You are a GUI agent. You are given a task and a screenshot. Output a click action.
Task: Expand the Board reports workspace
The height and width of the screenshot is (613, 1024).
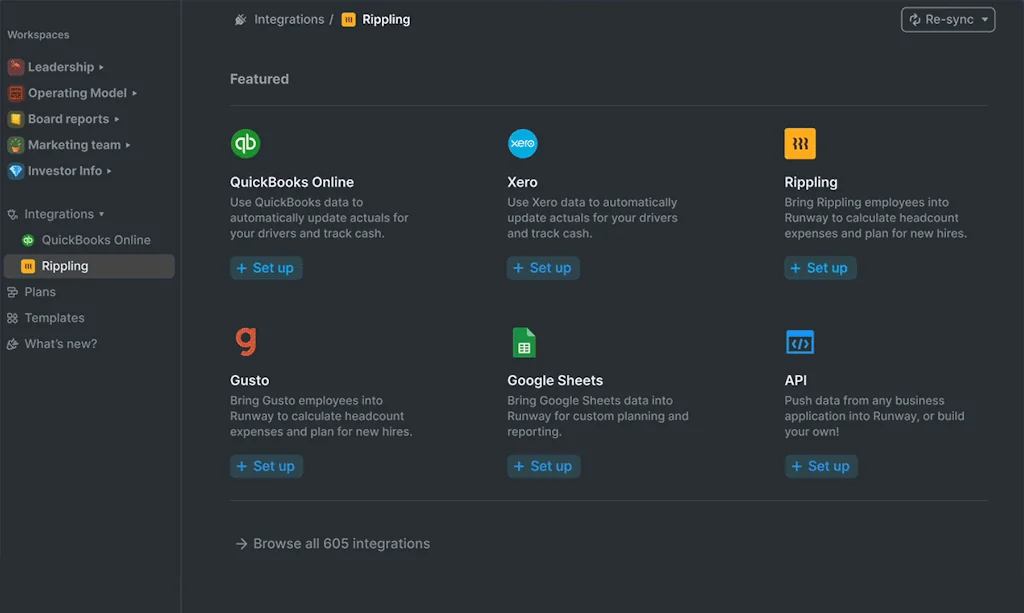tap(116, 119)
